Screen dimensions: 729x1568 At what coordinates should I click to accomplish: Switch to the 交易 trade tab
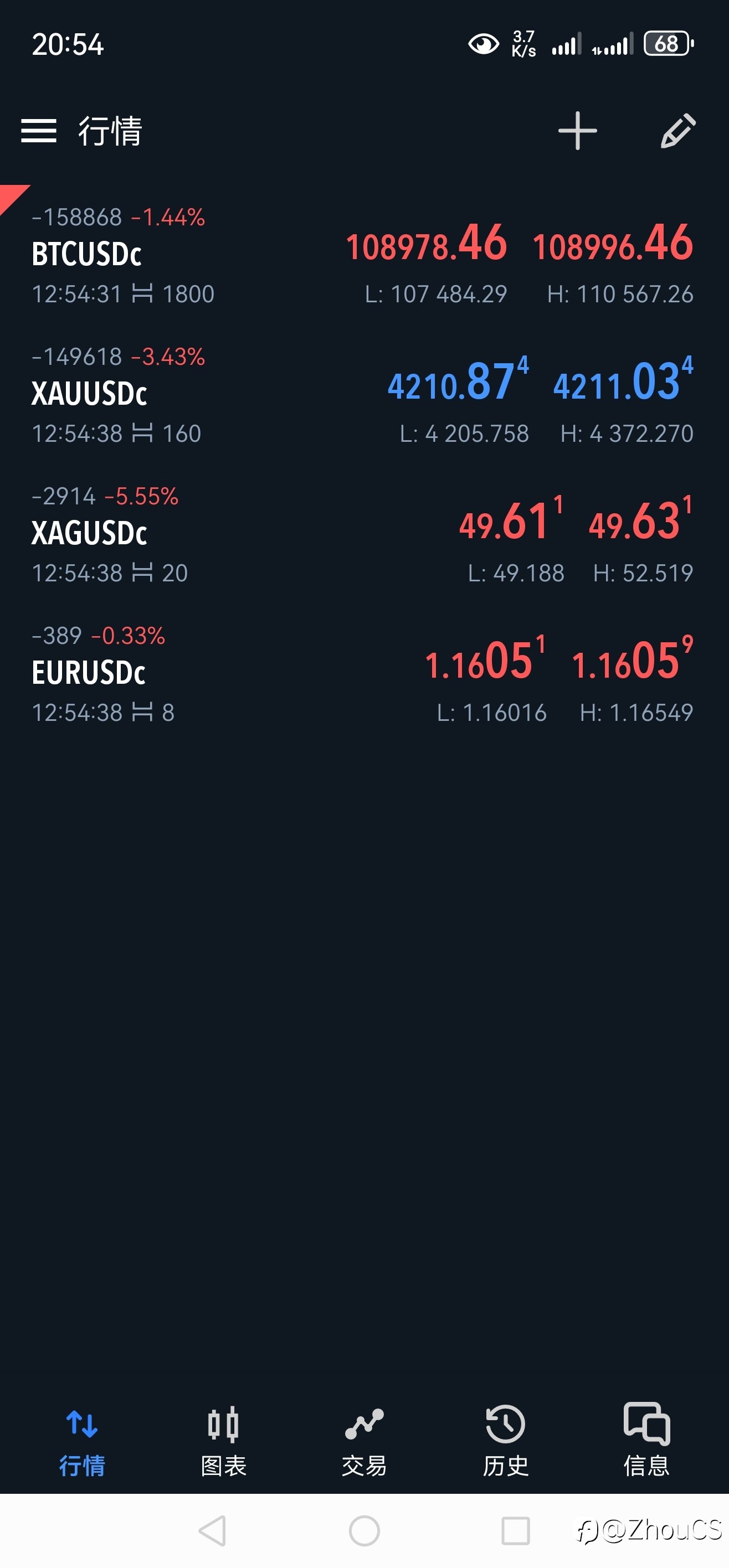[x=364, y=1440]
